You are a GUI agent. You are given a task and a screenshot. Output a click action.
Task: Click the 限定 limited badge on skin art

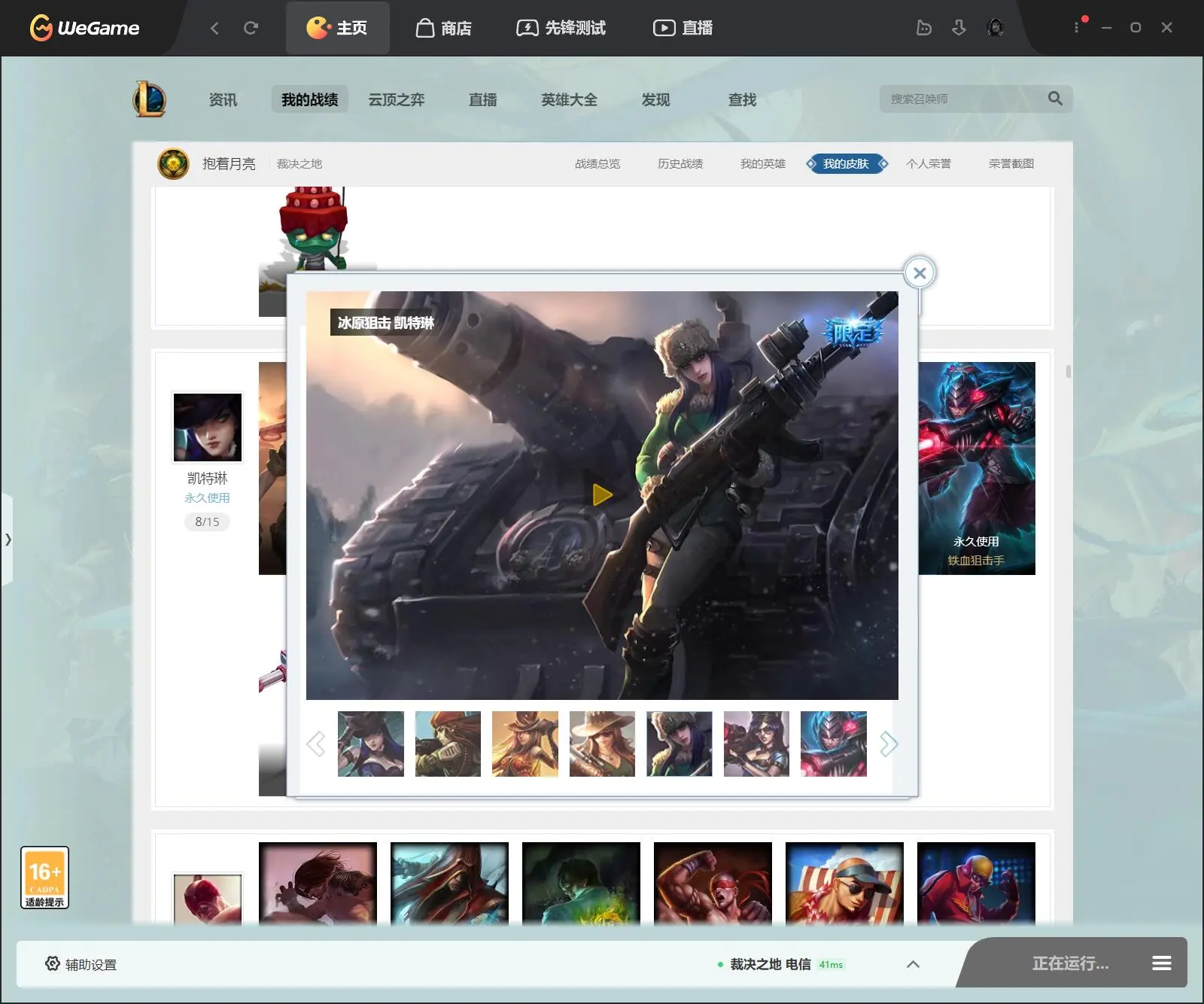[x=853, y=332]
